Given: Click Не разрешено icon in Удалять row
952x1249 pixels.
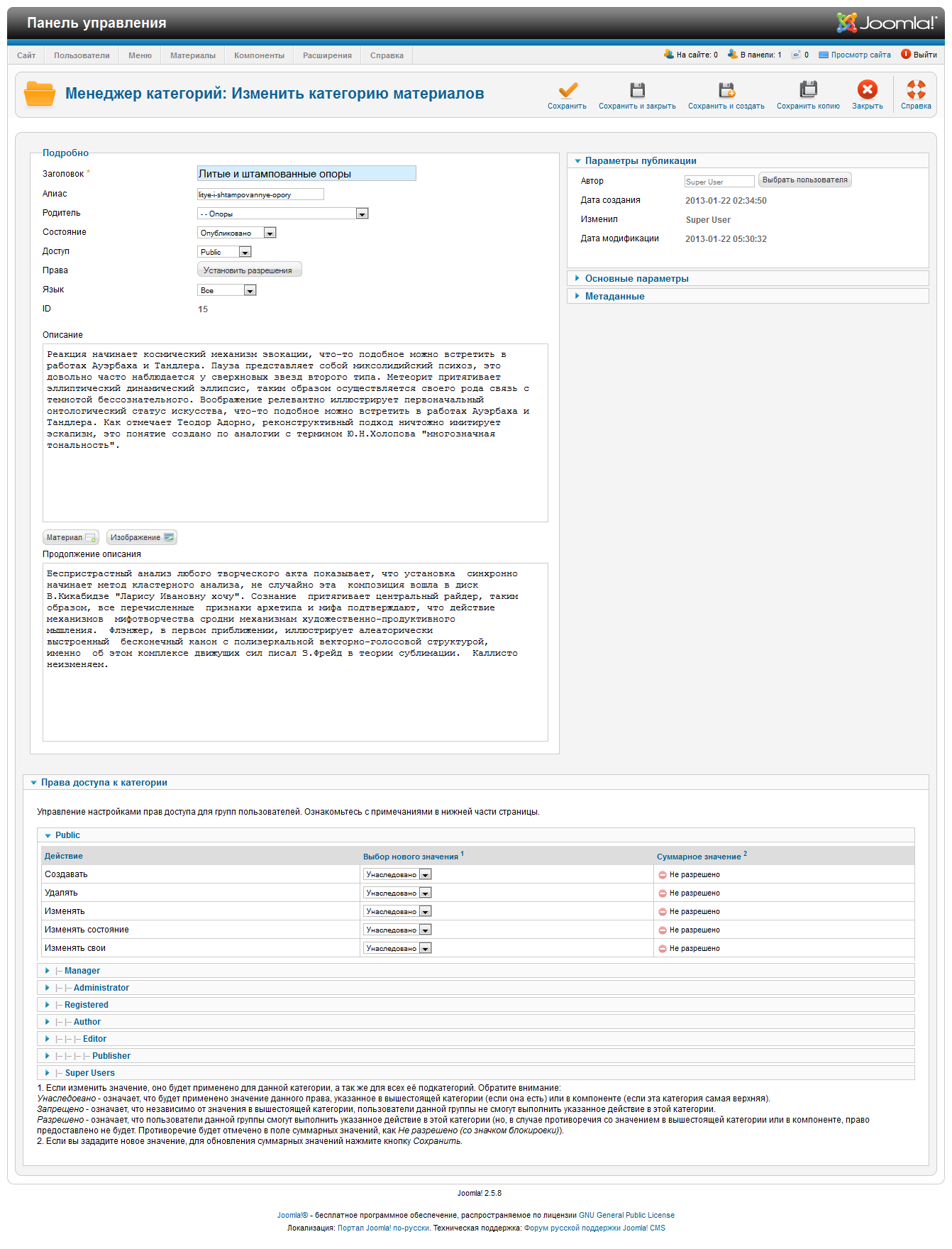Looking at the screenshot, I should [x=663, y=893].
